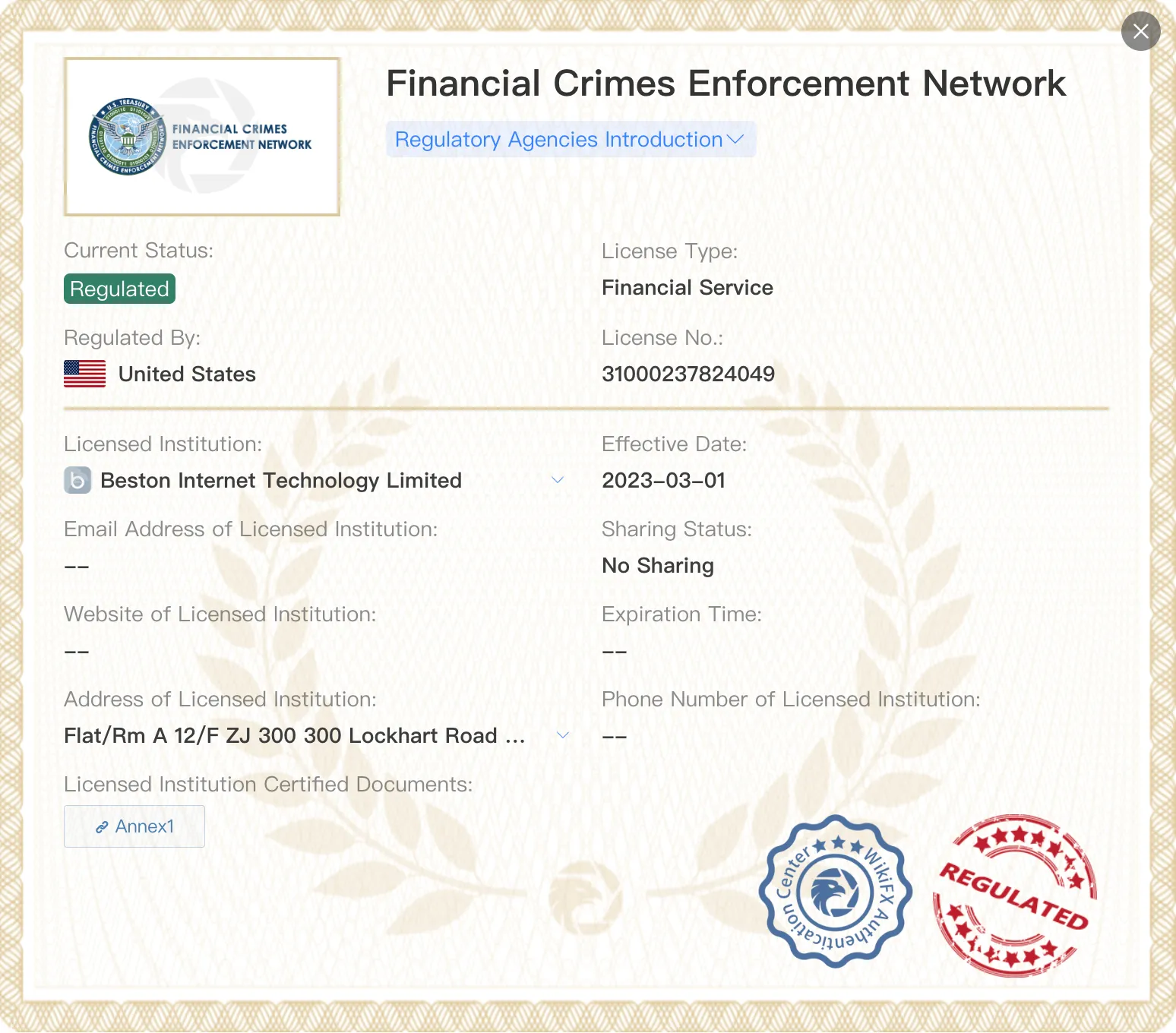This screenshot has width=1176, height=1033.
Task: Open the Annex1 certified document link
Action: pos(134,826)
